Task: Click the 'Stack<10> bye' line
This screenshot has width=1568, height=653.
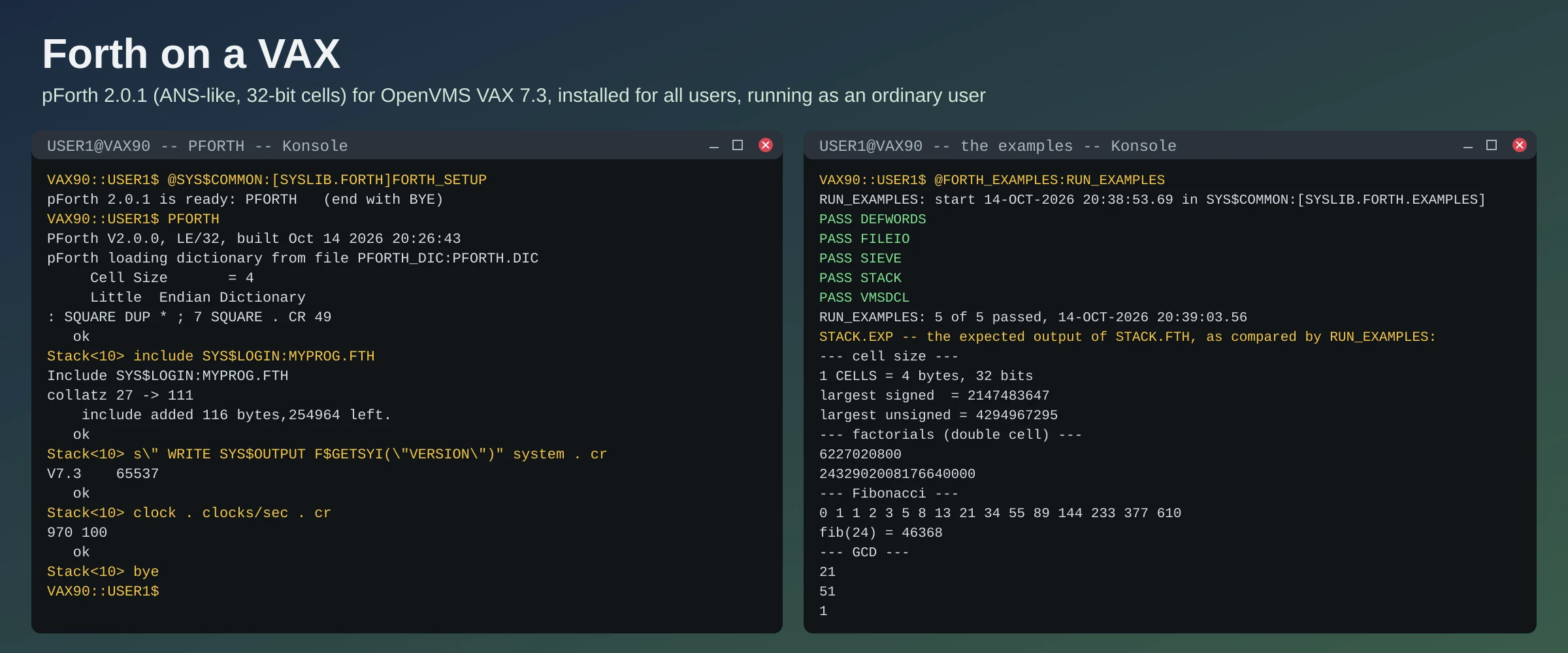Action: tap(103, 571)
